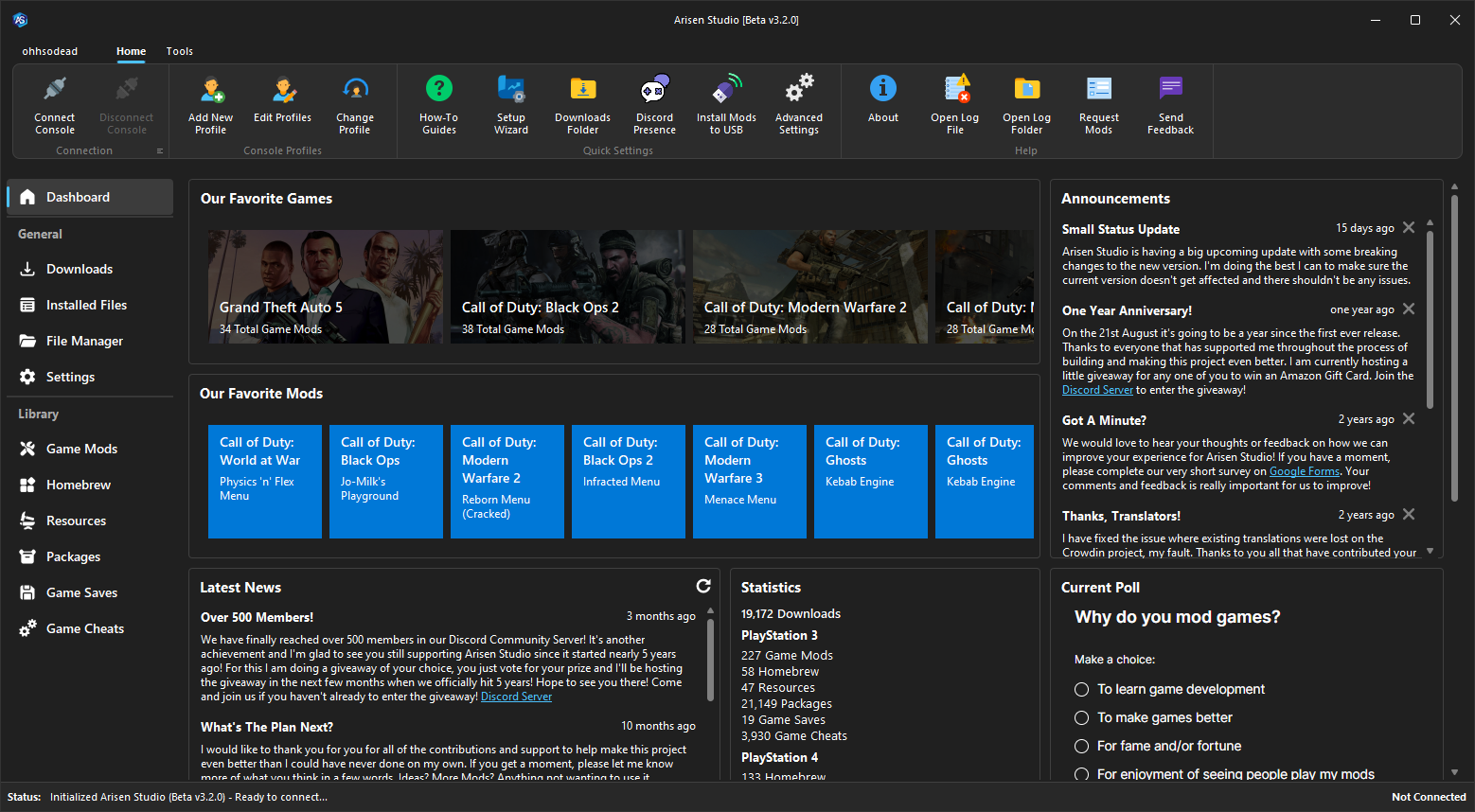Choose 'For fame and/or fortune' option
Screen dimensions: 1475x812
tap(1158, 746)
